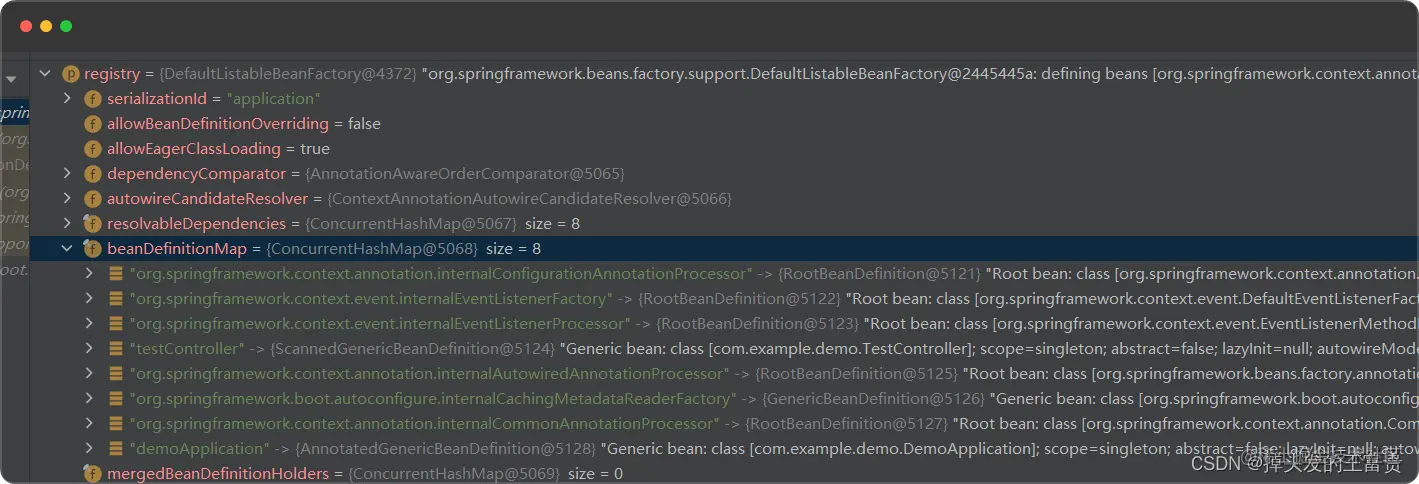Click the internalCommonAnnotationProcessor entry icon

(x=116, y=424)
